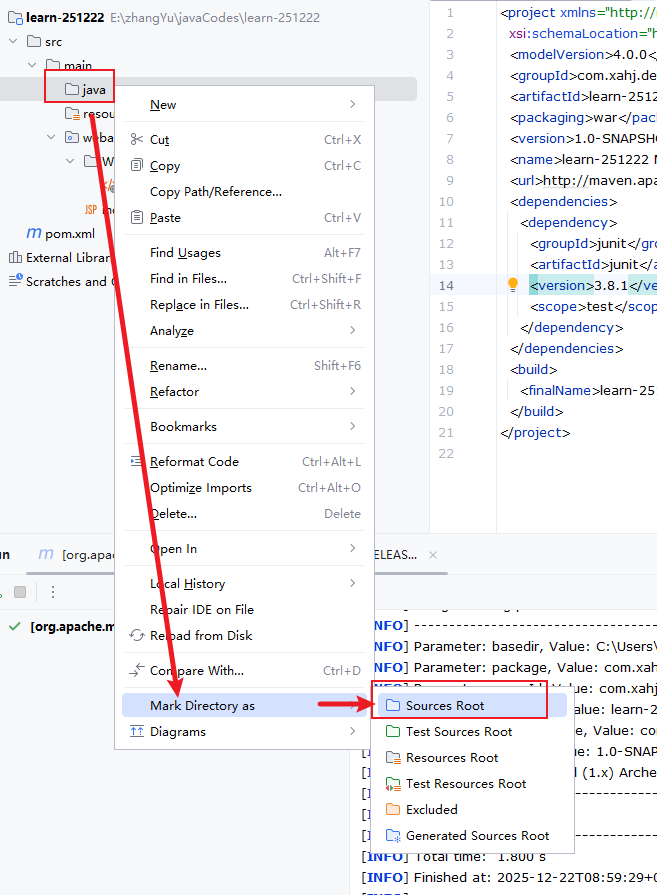Click the junit groupId line in editor

click(593, 243)
